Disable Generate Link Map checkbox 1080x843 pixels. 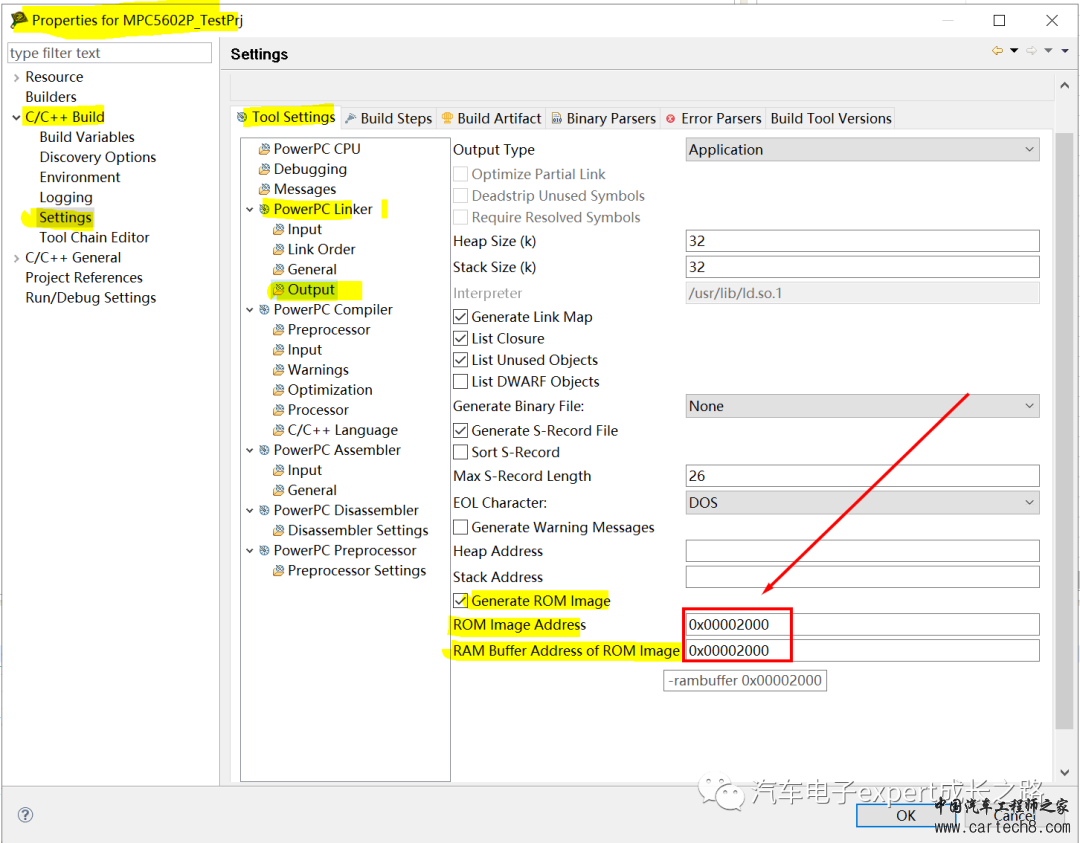pyautogui.click(x=461, y=317)
